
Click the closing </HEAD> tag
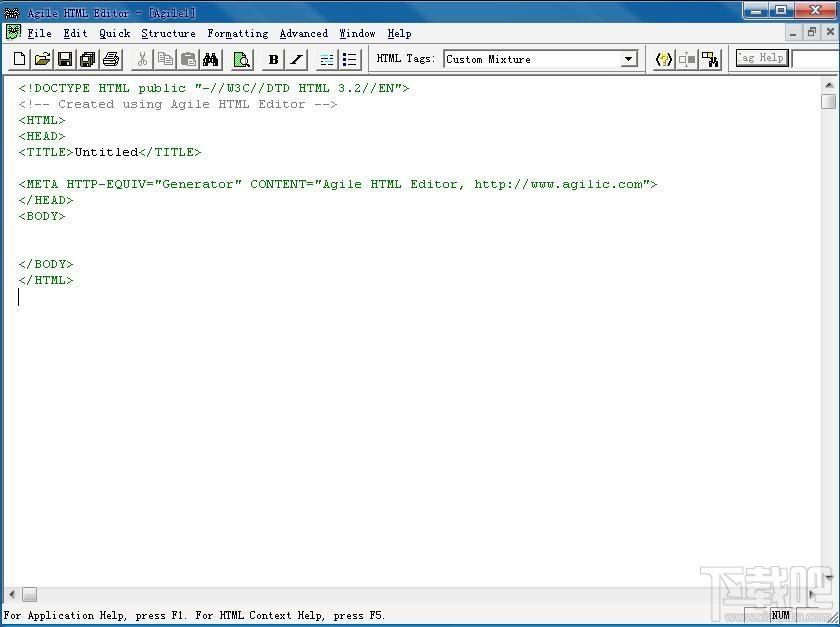point(46,200)
